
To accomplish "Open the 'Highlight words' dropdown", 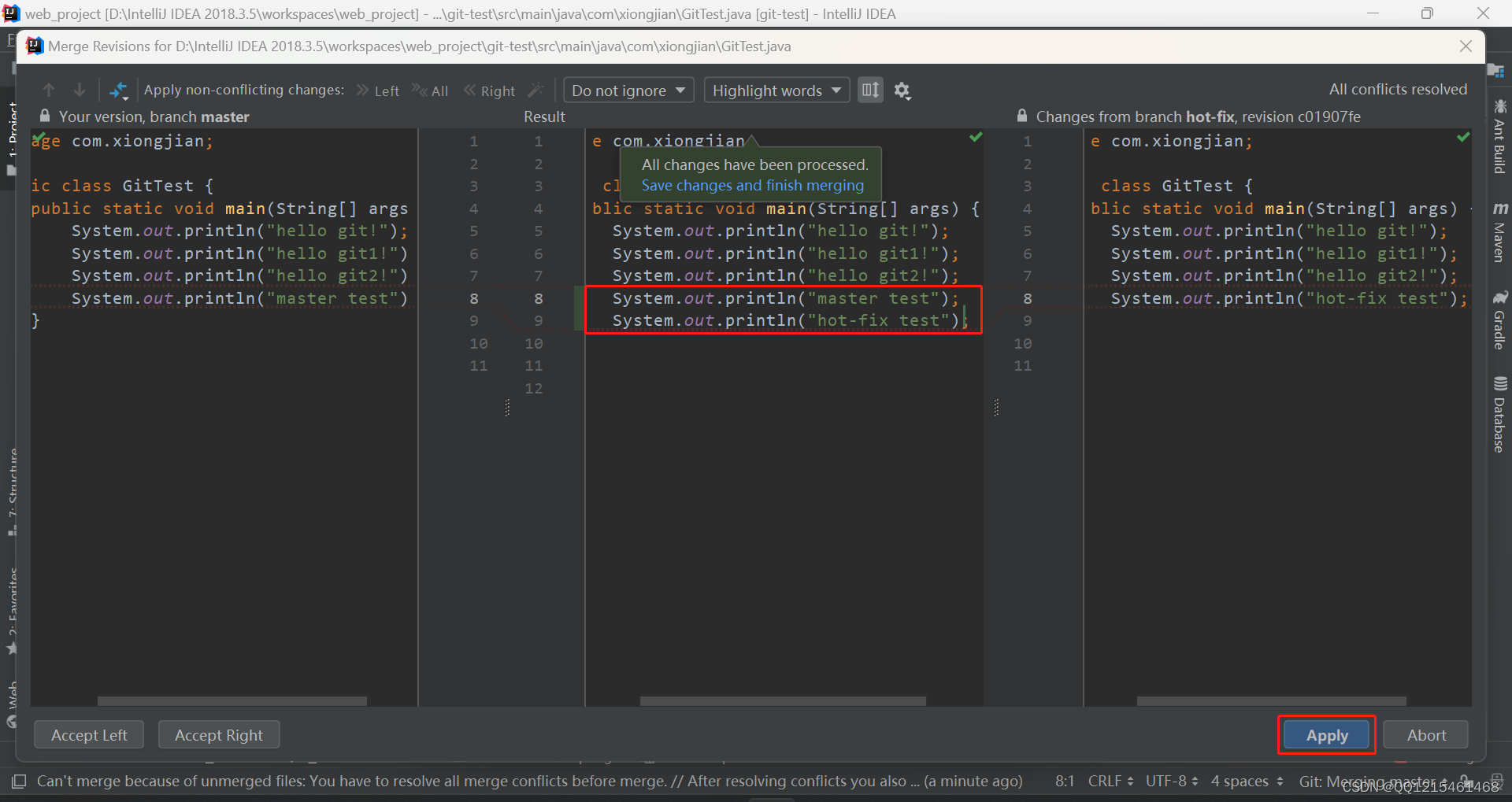I will tap(776, 91).
